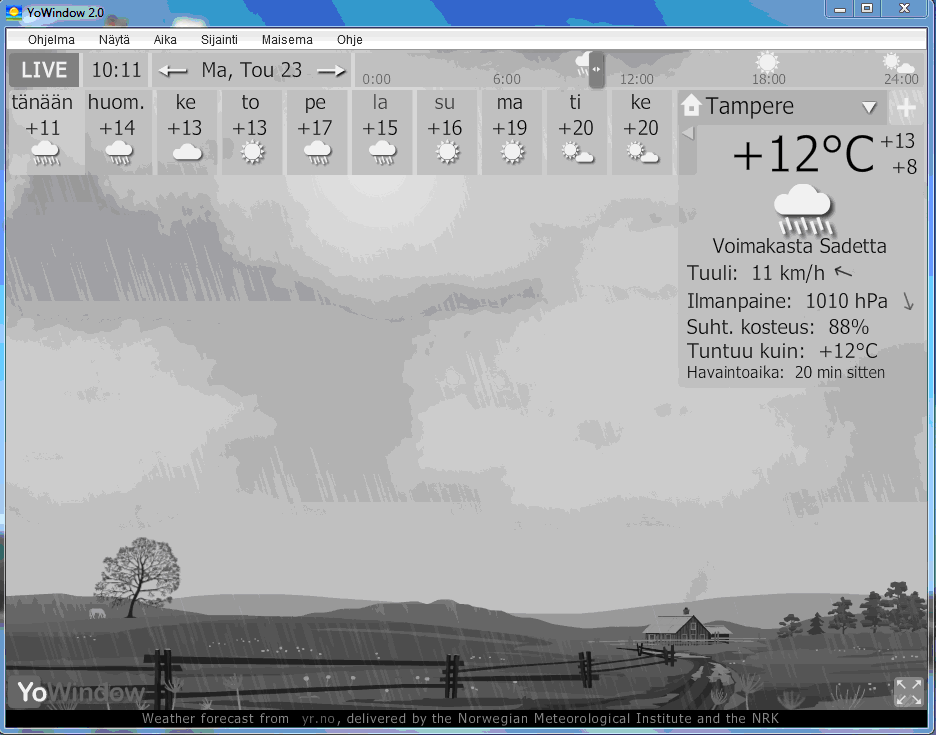Click the sun icon under to

pos(252,153)
